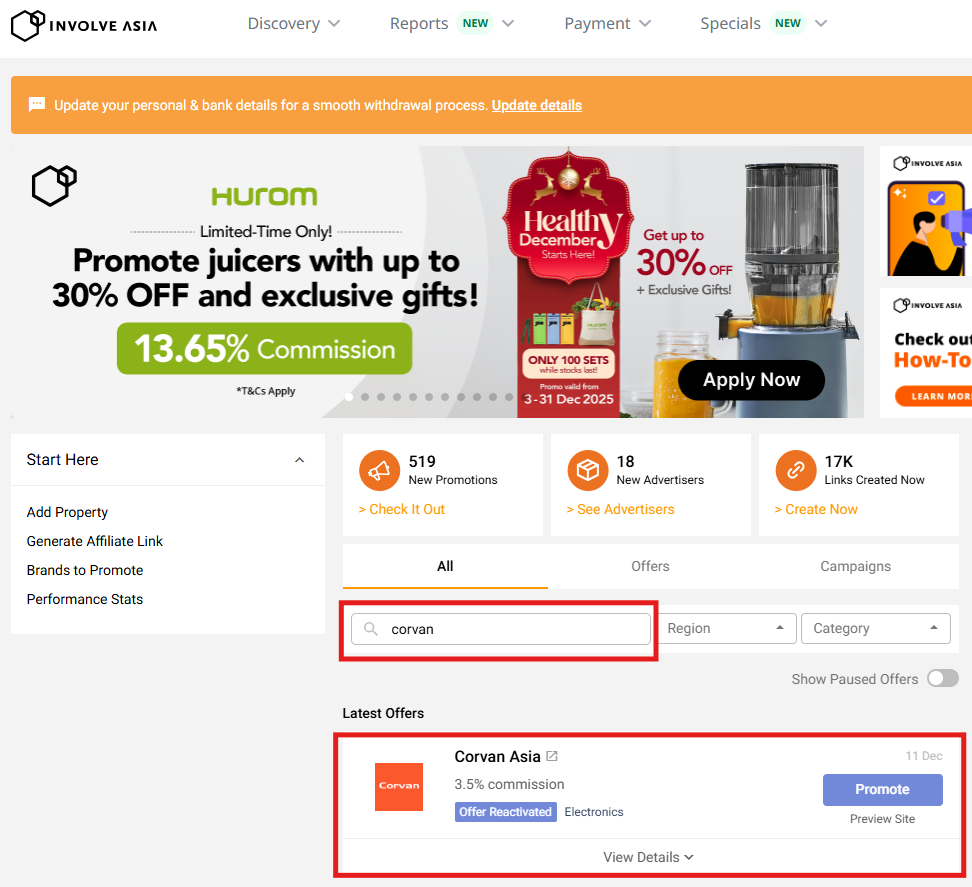Image resolution: width=972 pixels, height=887 pixels.
Task: Click the link chain Links Created icon
Action: coord(796,470)
